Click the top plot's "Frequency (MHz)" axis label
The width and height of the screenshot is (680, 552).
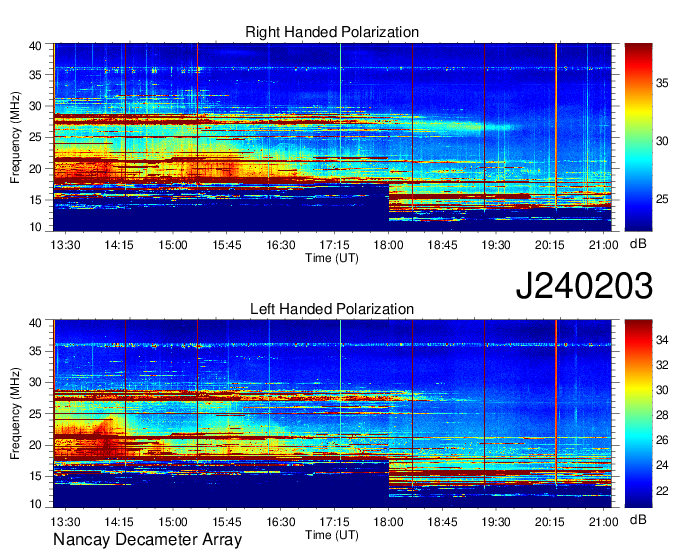15,137
